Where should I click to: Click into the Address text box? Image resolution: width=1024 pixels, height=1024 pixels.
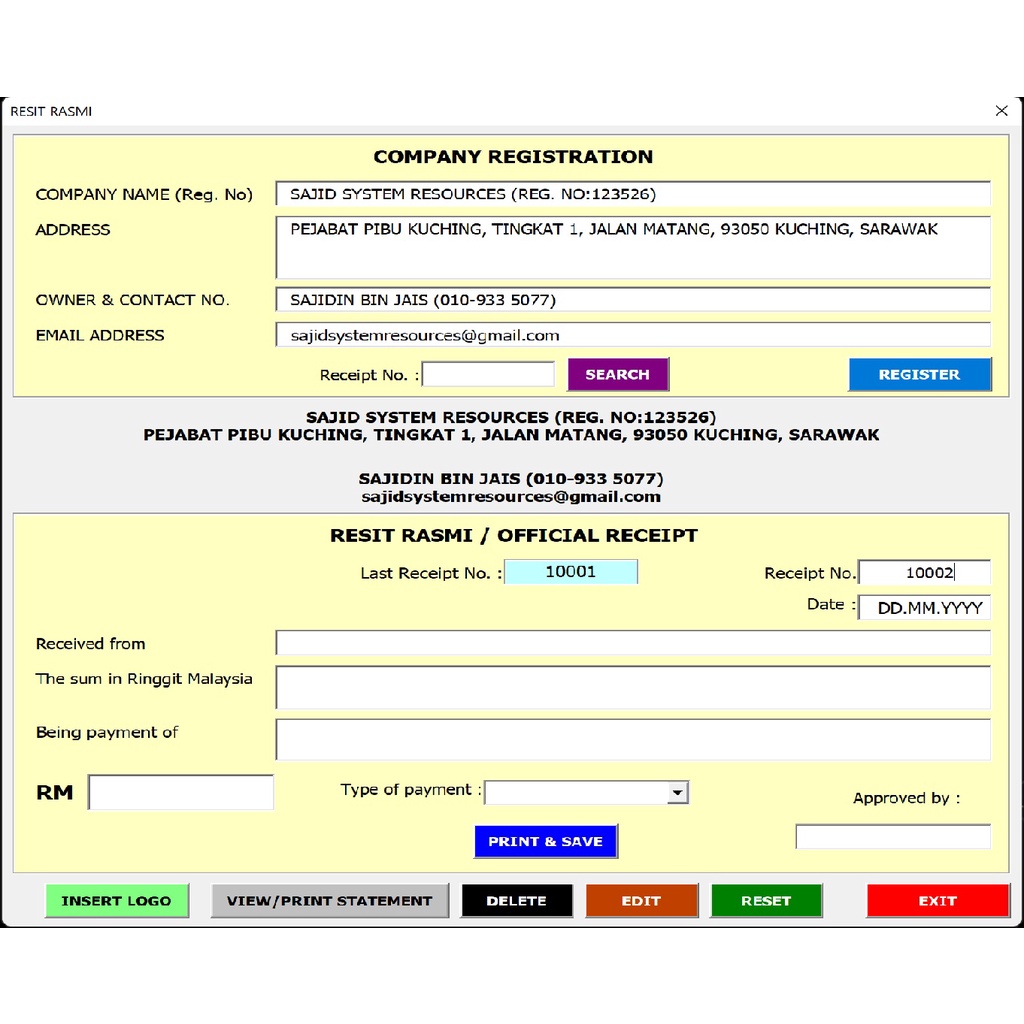[x=632, y=247]
